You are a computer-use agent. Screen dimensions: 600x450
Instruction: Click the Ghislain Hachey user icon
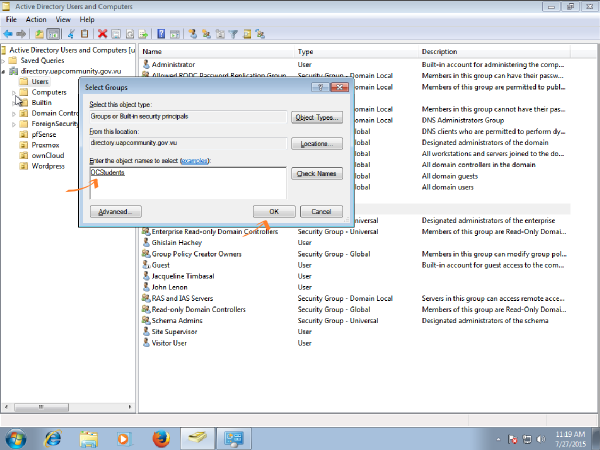(146, 242)
